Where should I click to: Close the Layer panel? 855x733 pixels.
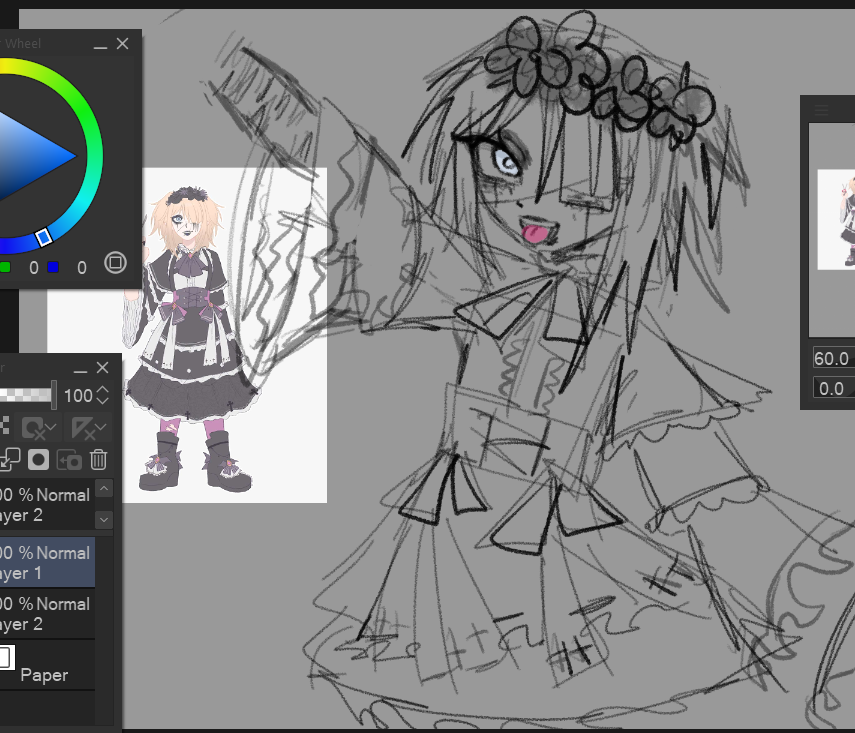pos(102,368)
